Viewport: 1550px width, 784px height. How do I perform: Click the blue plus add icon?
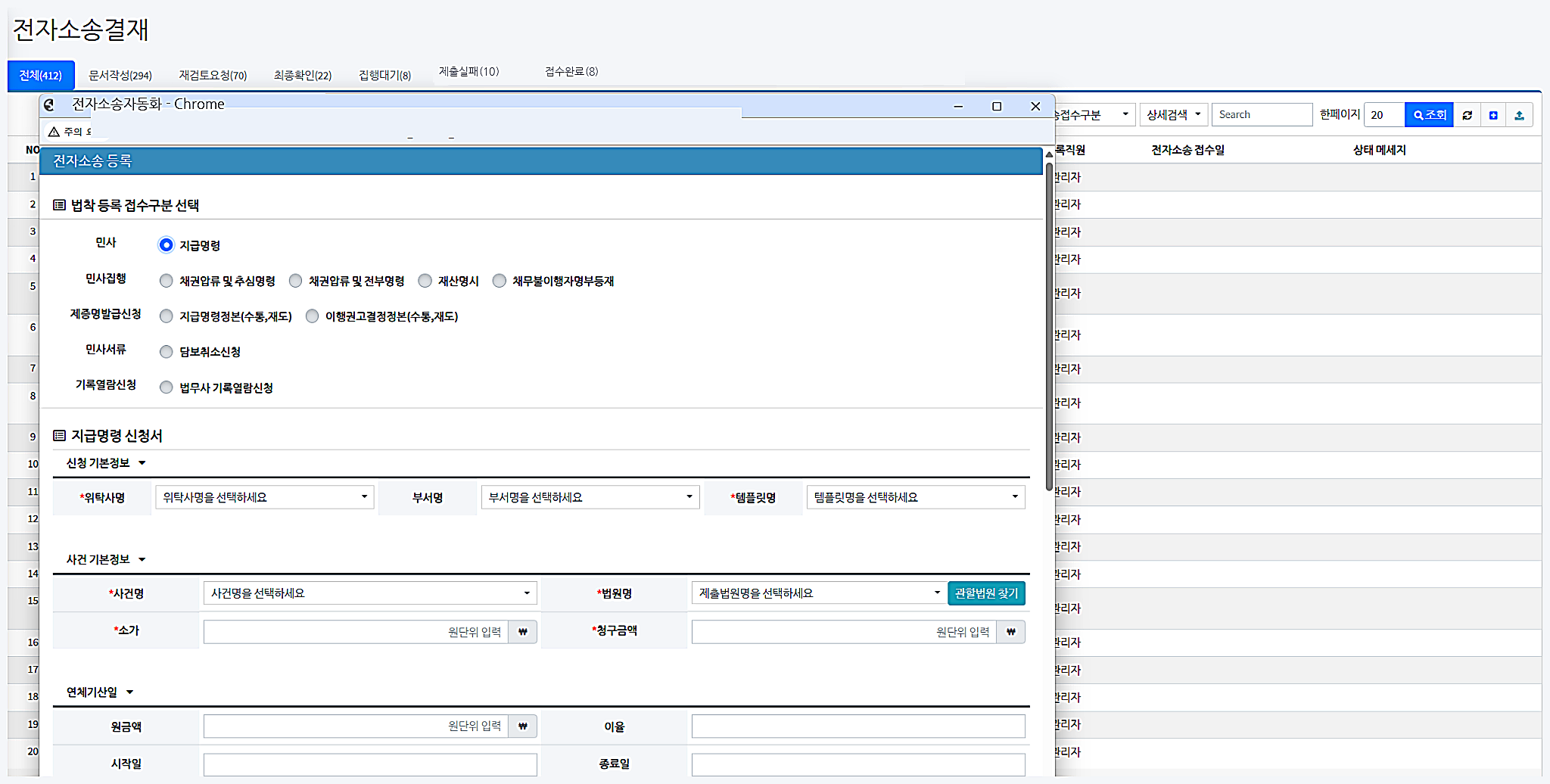click(1493, 115)
